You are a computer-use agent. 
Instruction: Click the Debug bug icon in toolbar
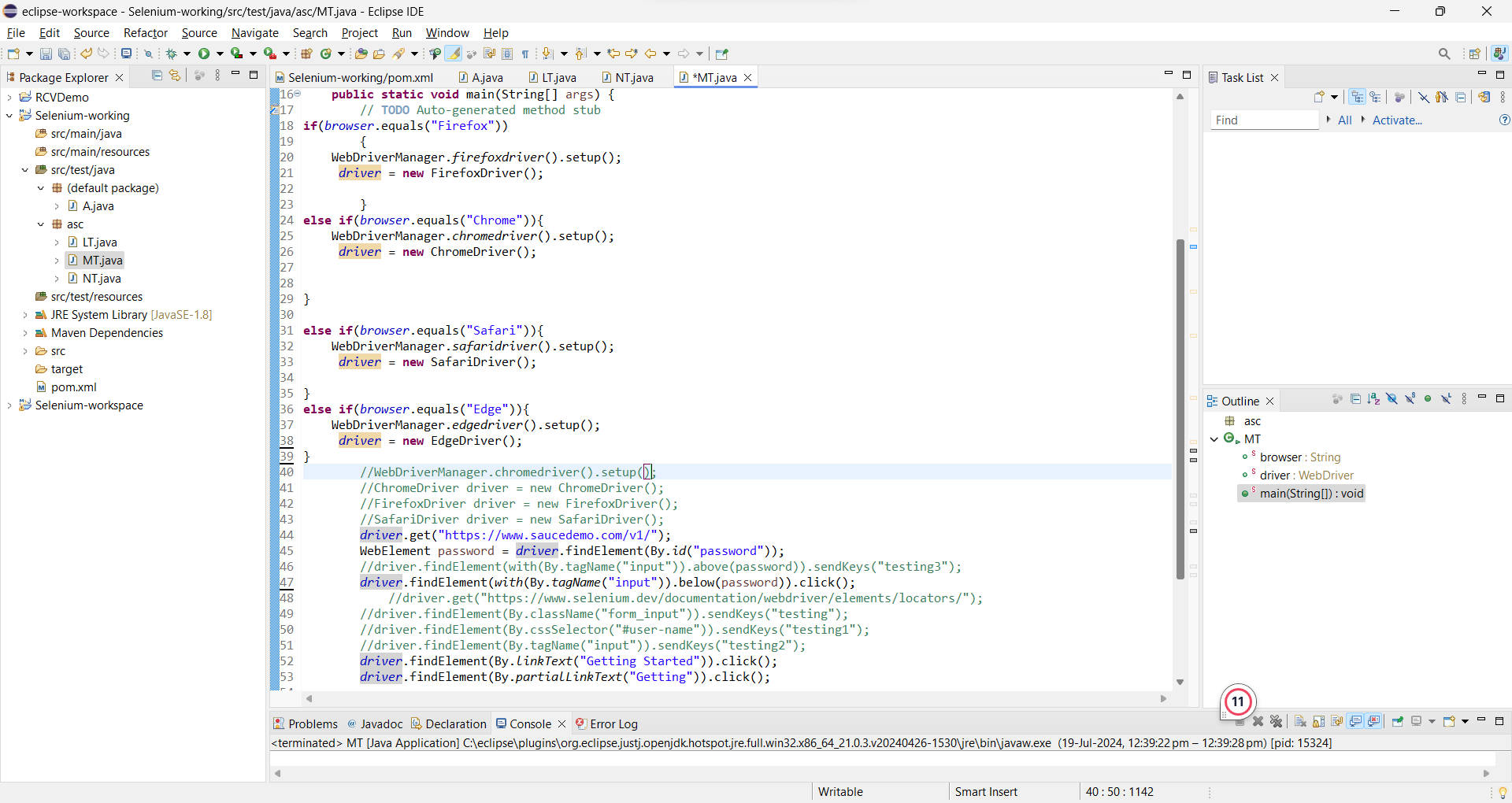pyautogui.click(x=171, y=54)
